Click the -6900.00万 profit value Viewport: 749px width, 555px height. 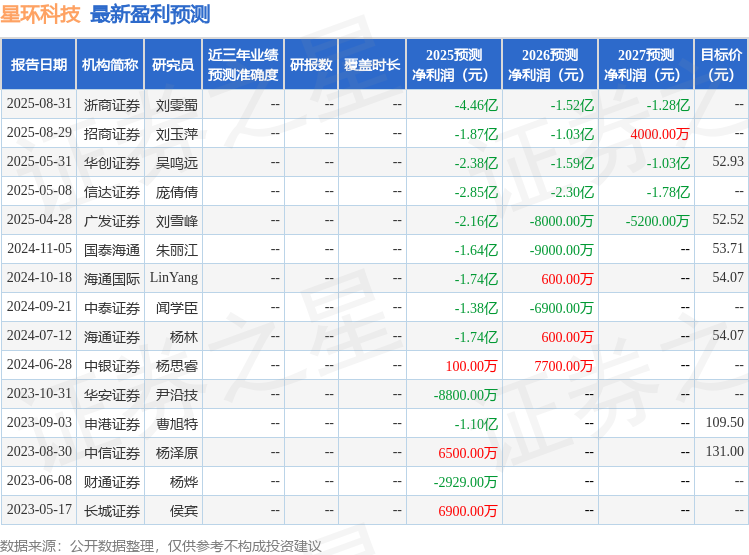561,308
